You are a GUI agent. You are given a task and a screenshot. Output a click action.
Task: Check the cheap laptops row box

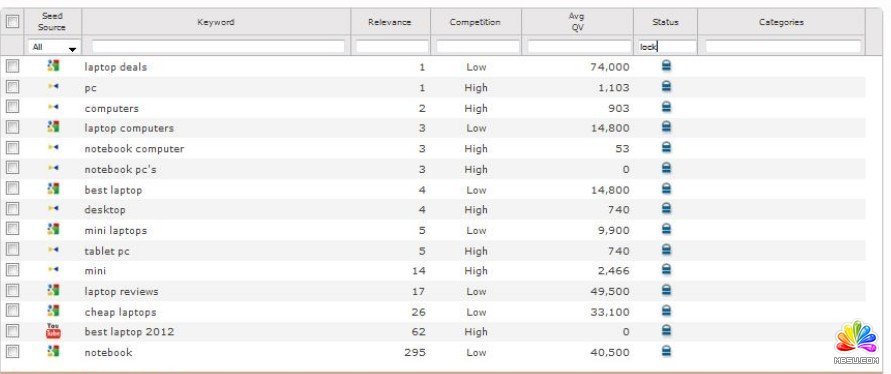click(x=12, y=310)
